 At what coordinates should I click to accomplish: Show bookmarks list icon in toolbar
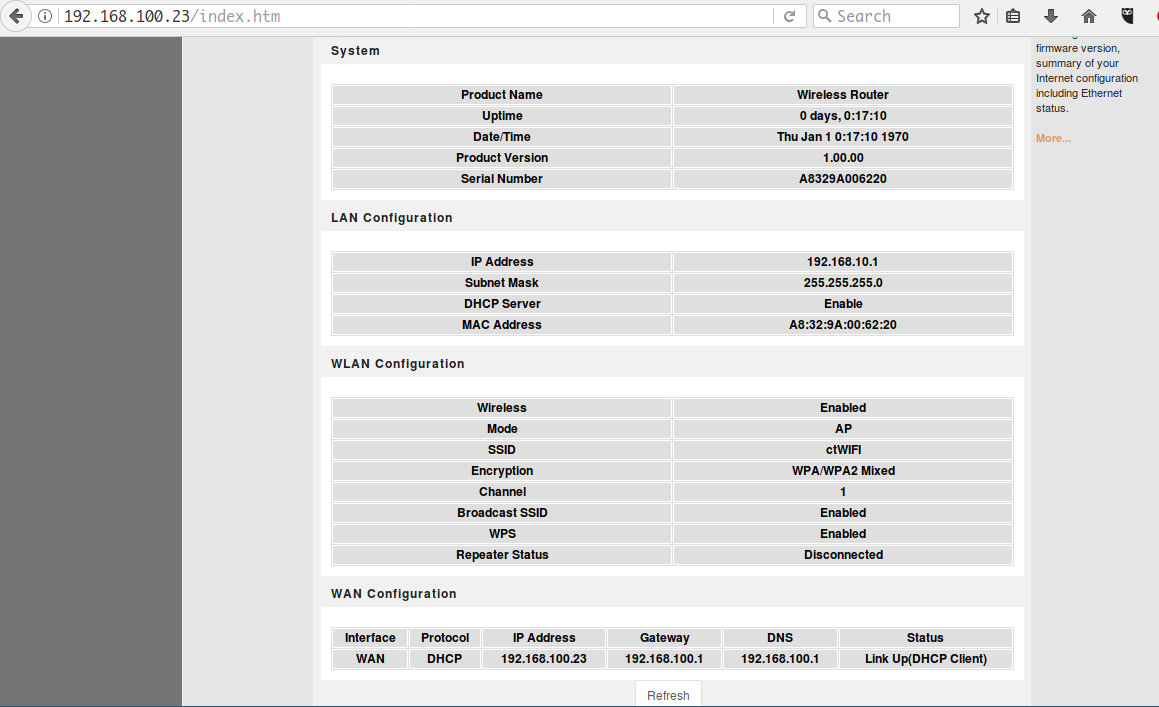tap(1013, 16)
